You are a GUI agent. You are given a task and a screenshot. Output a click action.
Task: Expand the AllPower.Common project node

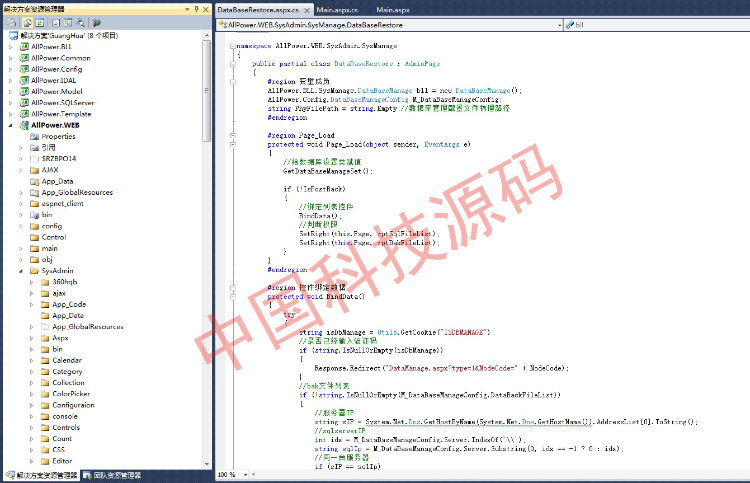(x=10, y=58)
